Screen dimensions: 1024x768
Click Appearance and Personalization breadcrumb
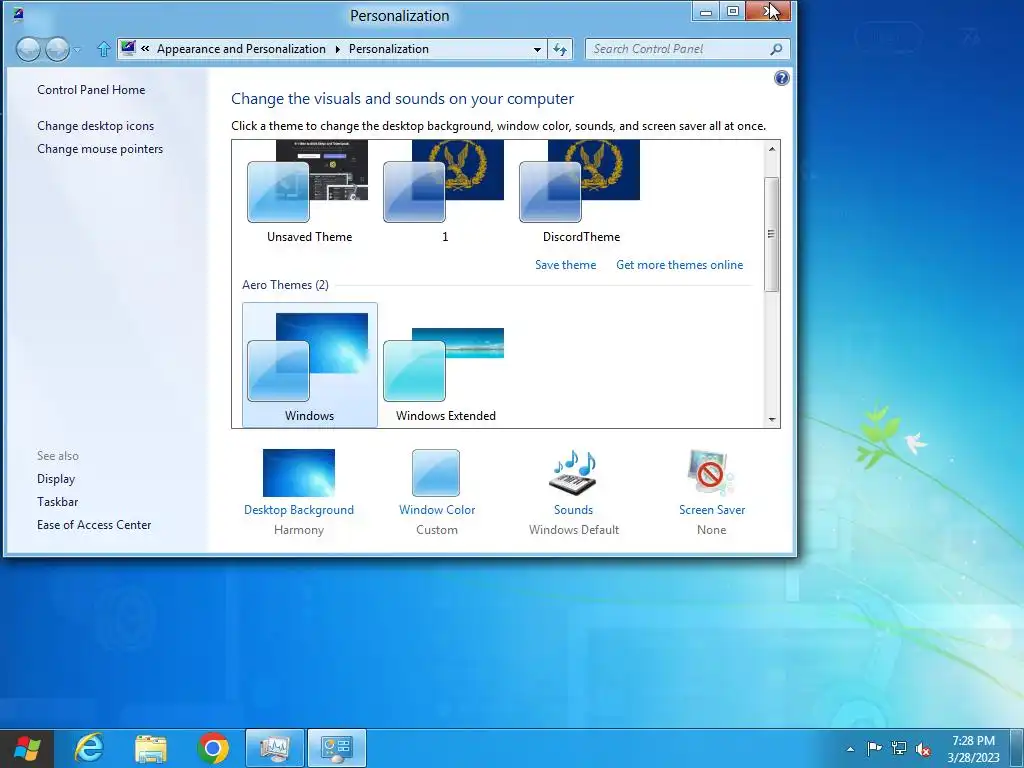(x=241, y=49)
